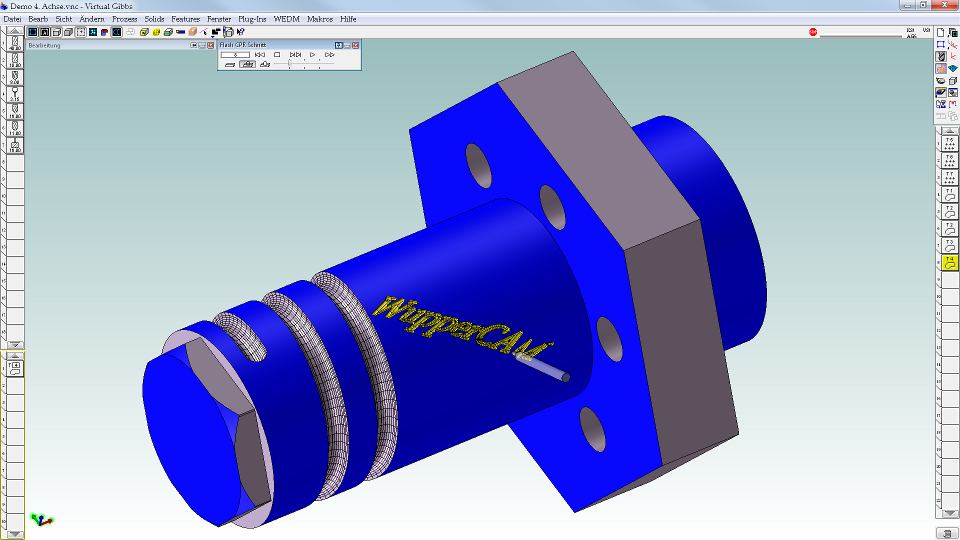Click the progress bar beside stop icon
This screenshot has width=960, height=540.
[861, 34]
